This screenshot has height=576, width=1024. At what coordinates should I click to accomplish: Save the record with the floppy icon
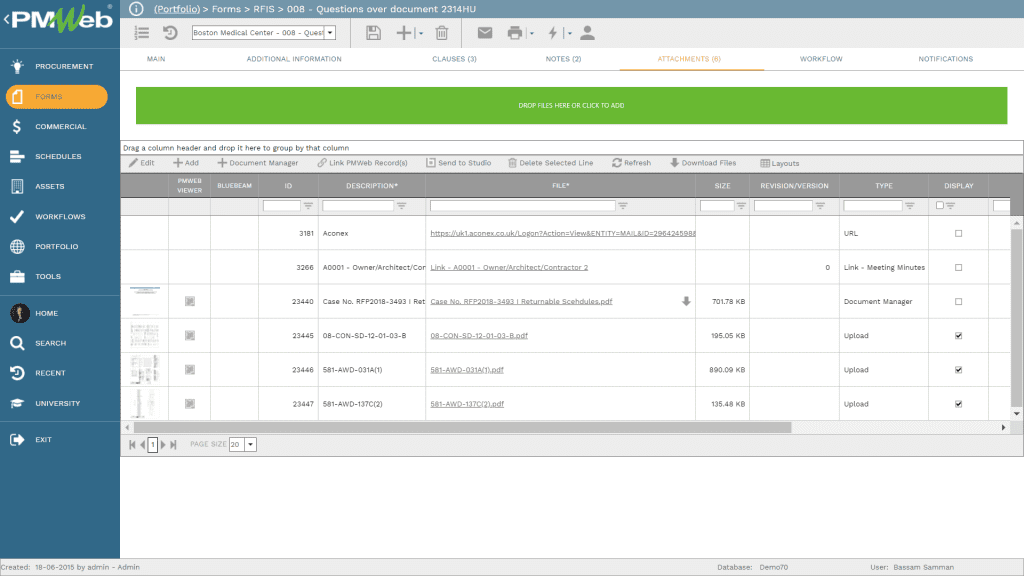(x=373, y=33)
